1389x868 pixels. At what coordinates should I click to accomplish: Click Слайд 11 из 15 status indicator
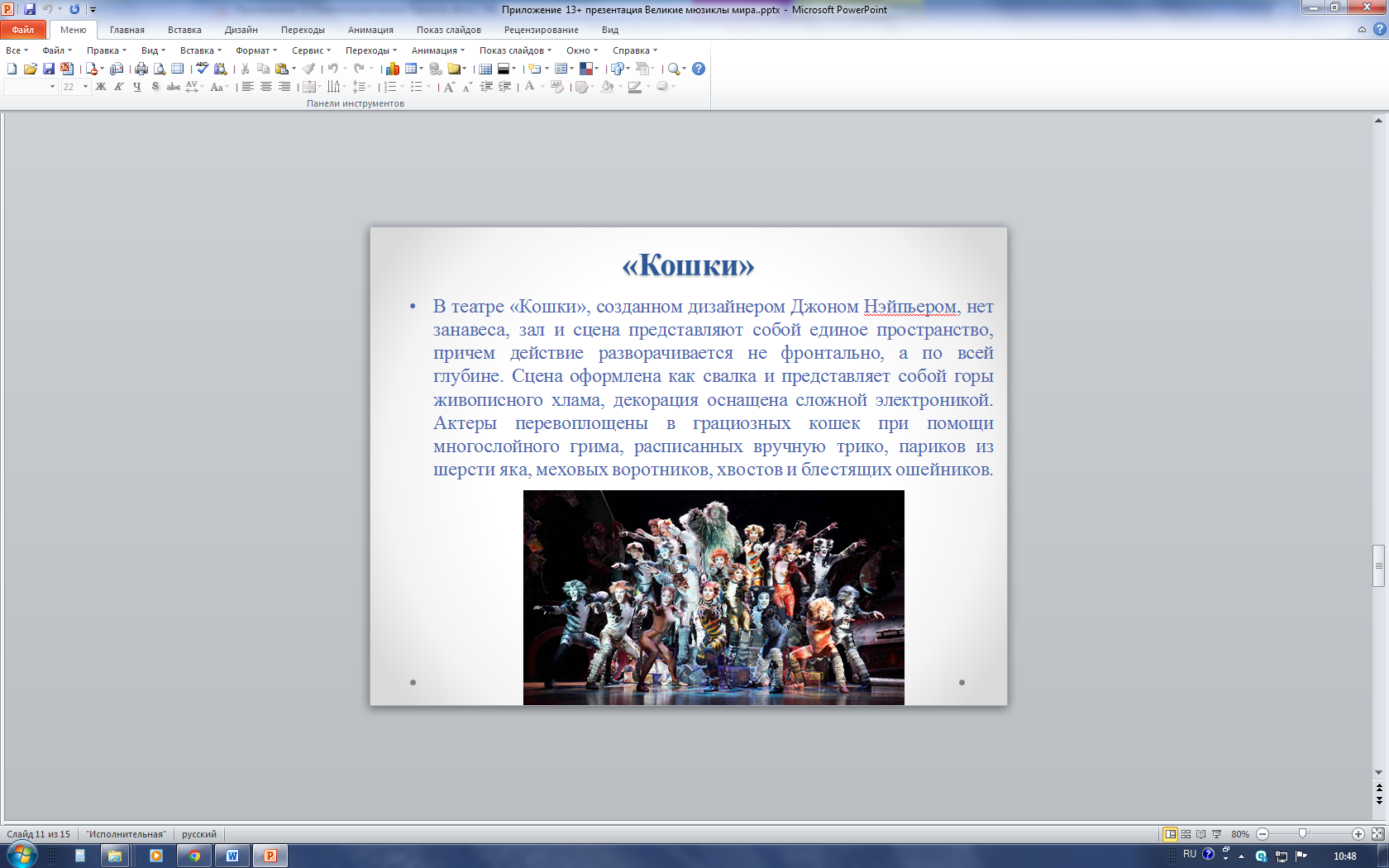(39, 834)
